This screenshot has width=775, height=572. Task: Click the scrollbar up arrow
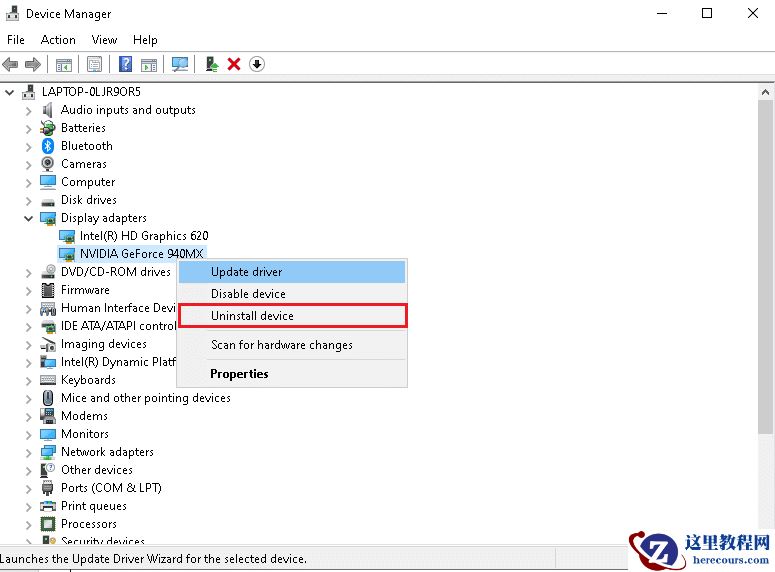[x=765, y=92]
